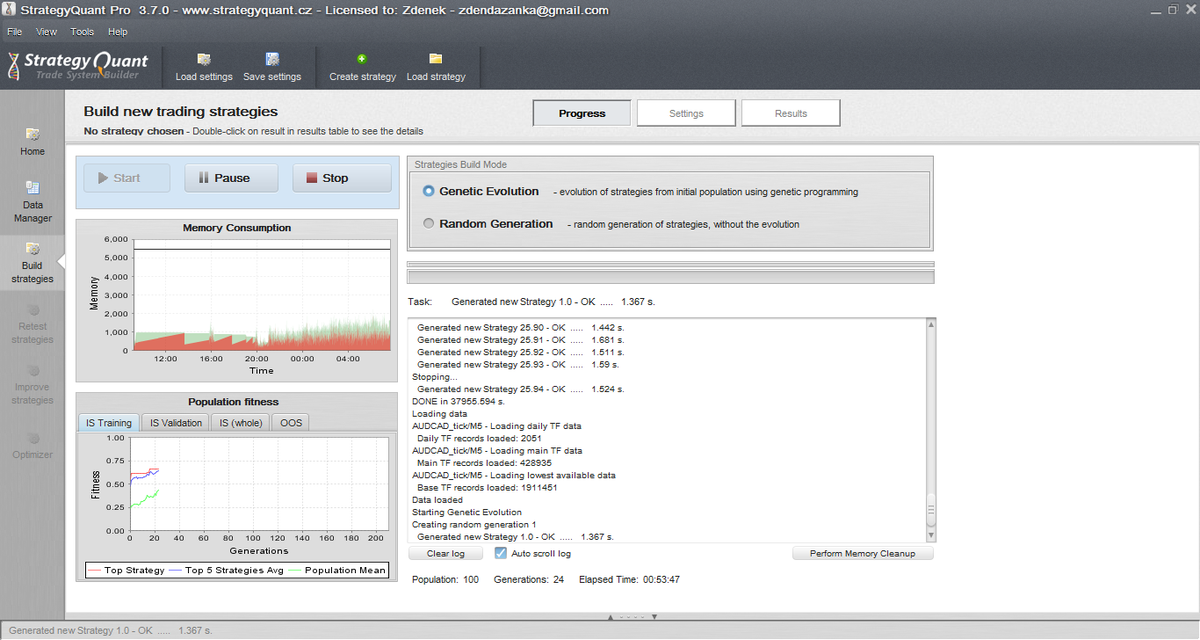Click the 'Data loaded' log line
This screenshot has height=640, width=1200.
(437, 500)
